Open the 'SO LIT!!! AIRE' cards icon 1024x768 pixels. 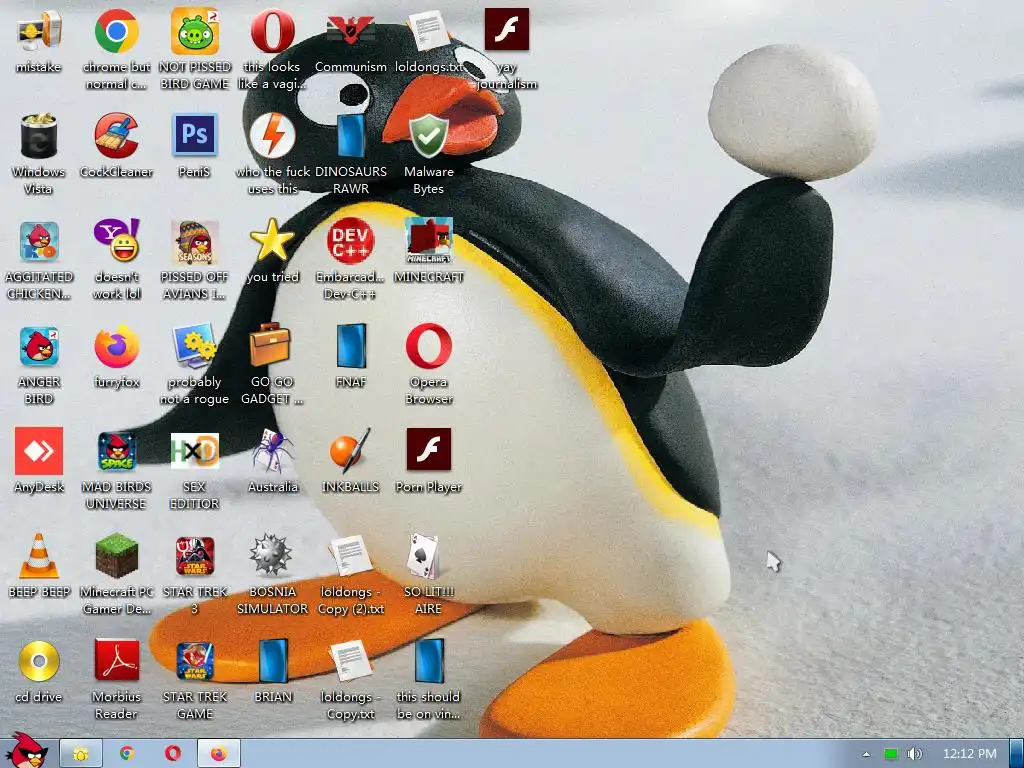pyautogui.click(x=423, y=556)
